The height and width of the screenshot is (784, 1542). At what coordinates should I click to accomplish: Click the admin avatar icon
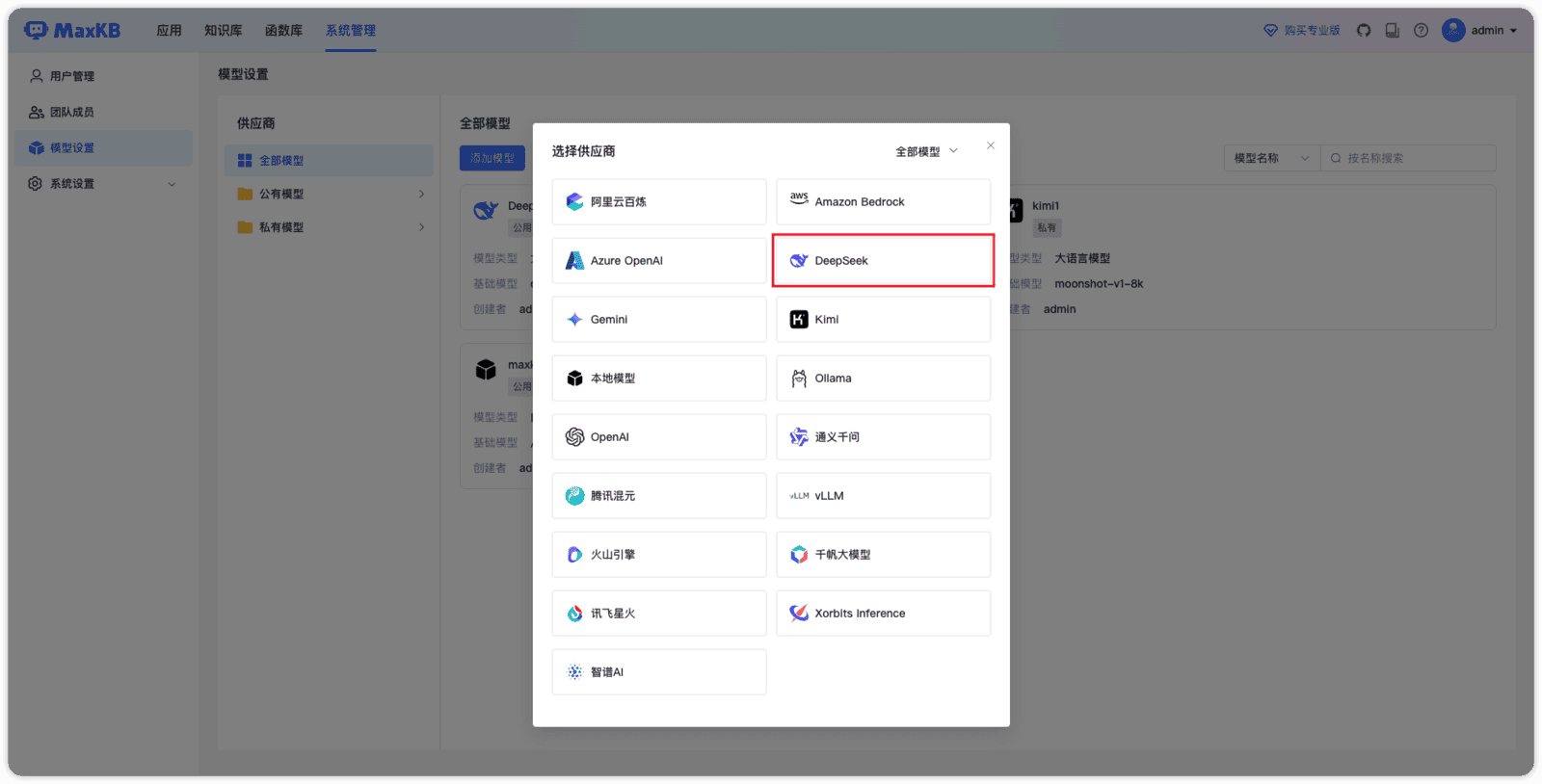tap(1453, 31)
